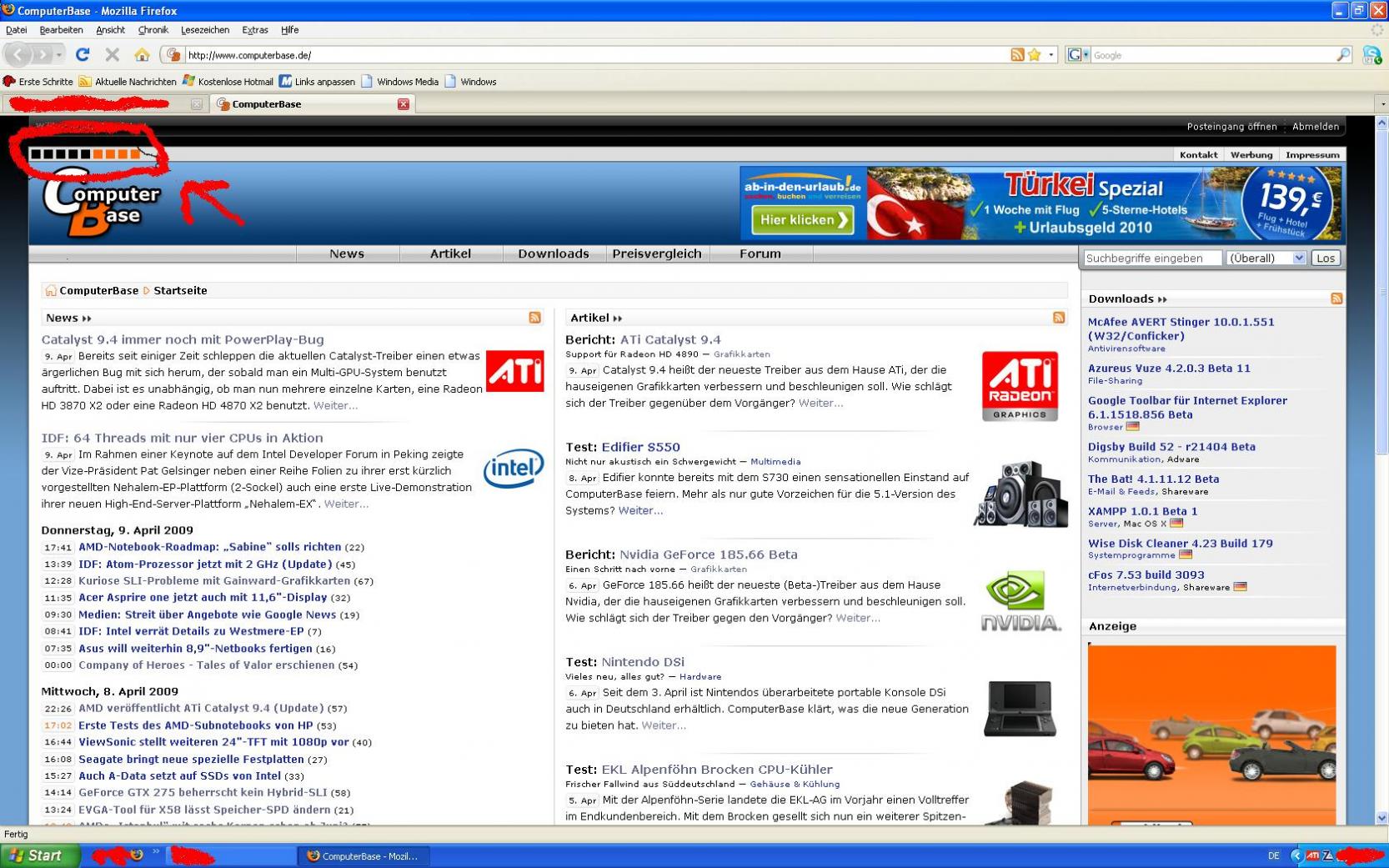Screen dimensions: 1389x868
Task: Open the Lesezeichen menu
Action: coord(205,30)
